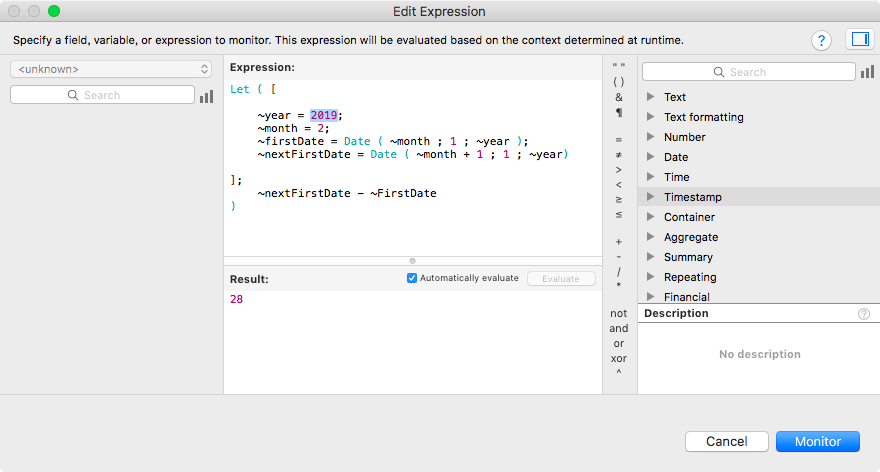
Task: Insert the plus operator
Action: coord(618,242)
